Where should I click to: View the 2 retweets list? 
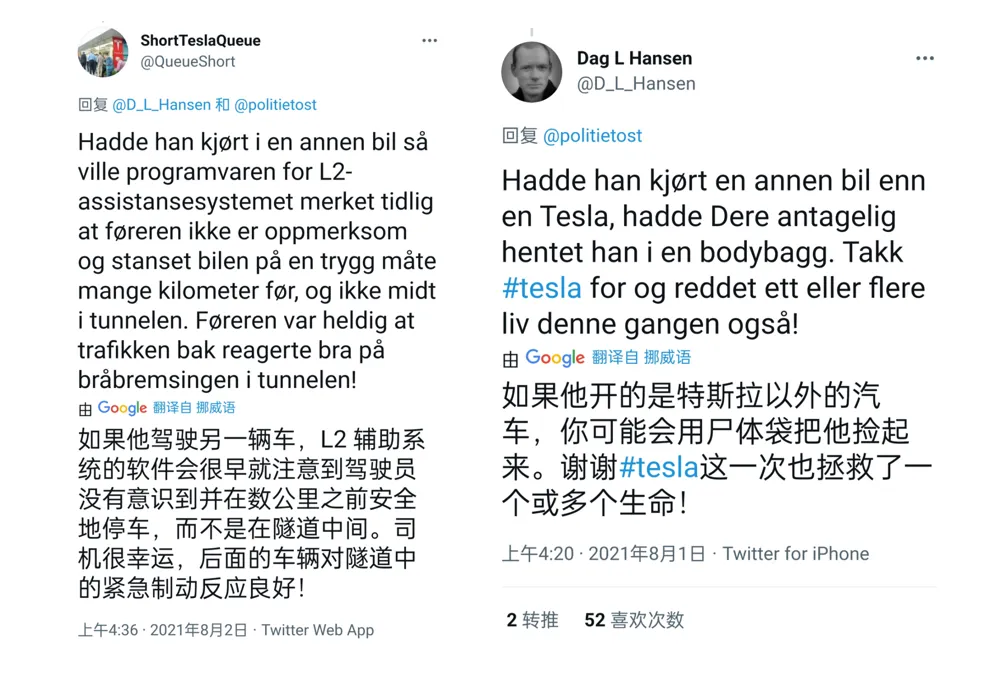tap(532, 620)
